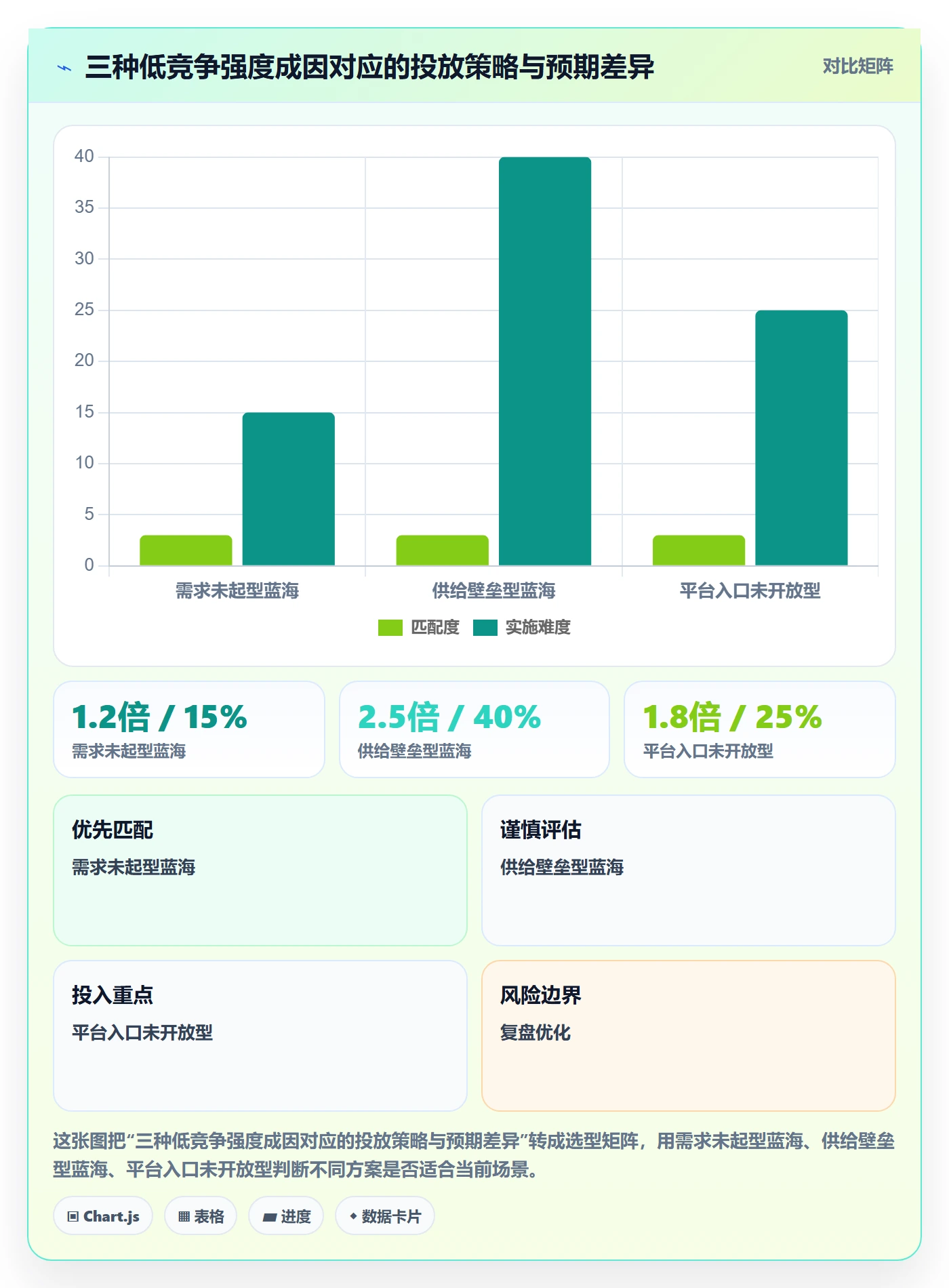Click the 2.5倍 / 40% stat value
Viewport: 949px width, 1288px height.
(x=449, y=717)
